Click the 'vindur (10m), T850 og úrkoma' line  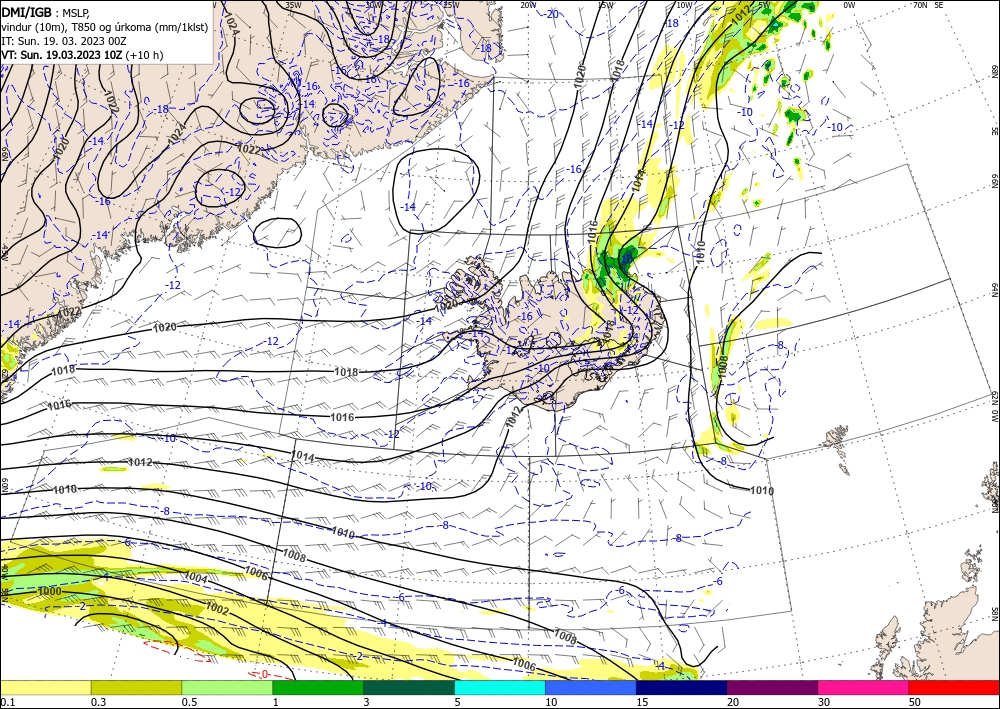click(x=105, y=27)
